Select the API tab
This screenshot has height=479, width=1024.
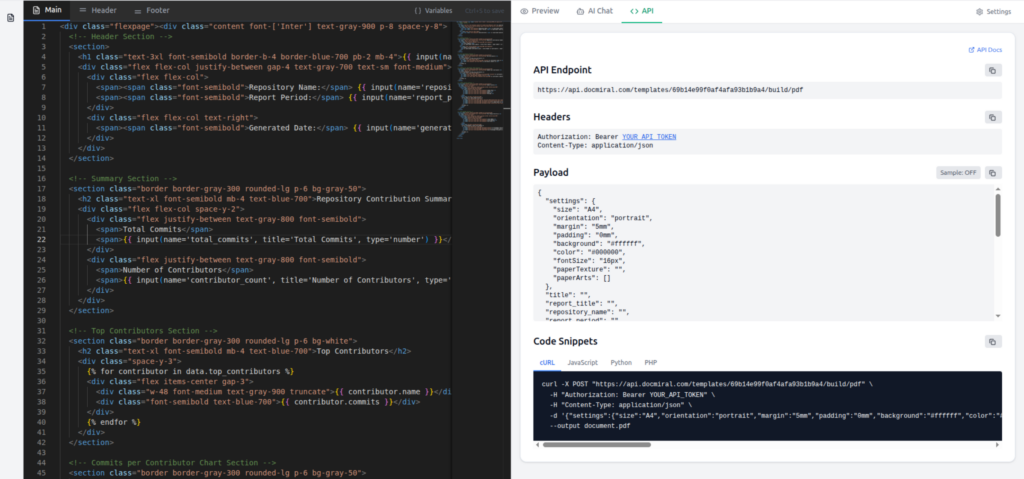tap(641, 11)
